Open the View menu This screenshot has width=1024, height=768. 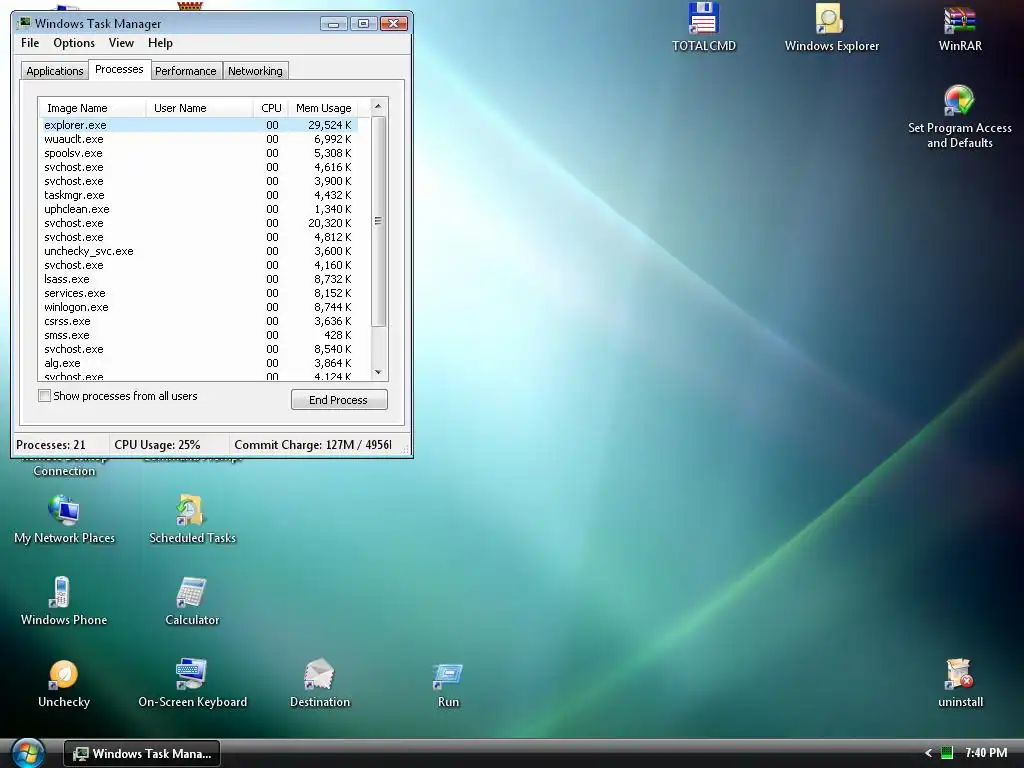pos(121,43)
